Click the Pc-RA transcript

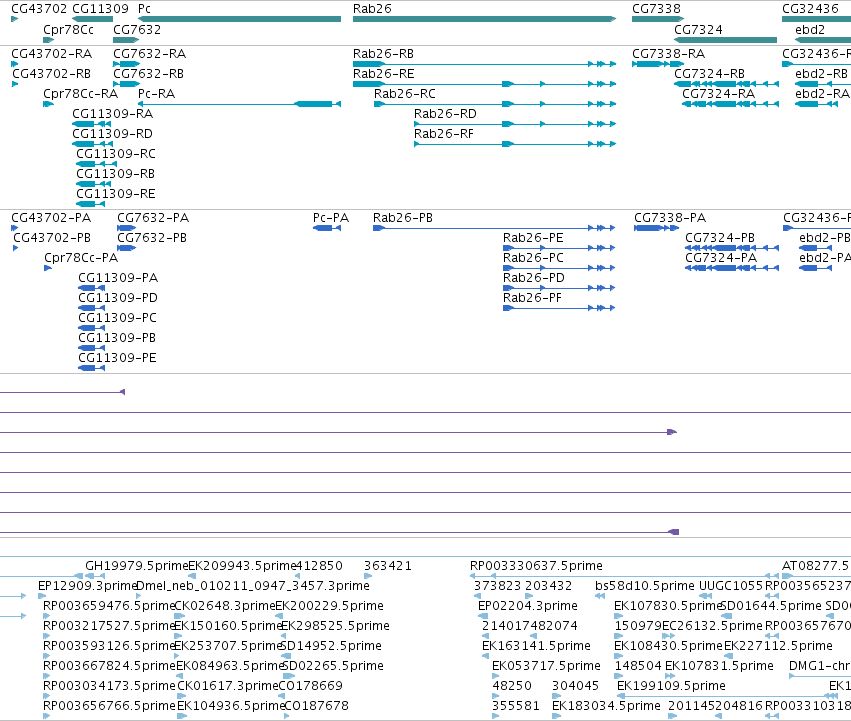click(239, 104)
